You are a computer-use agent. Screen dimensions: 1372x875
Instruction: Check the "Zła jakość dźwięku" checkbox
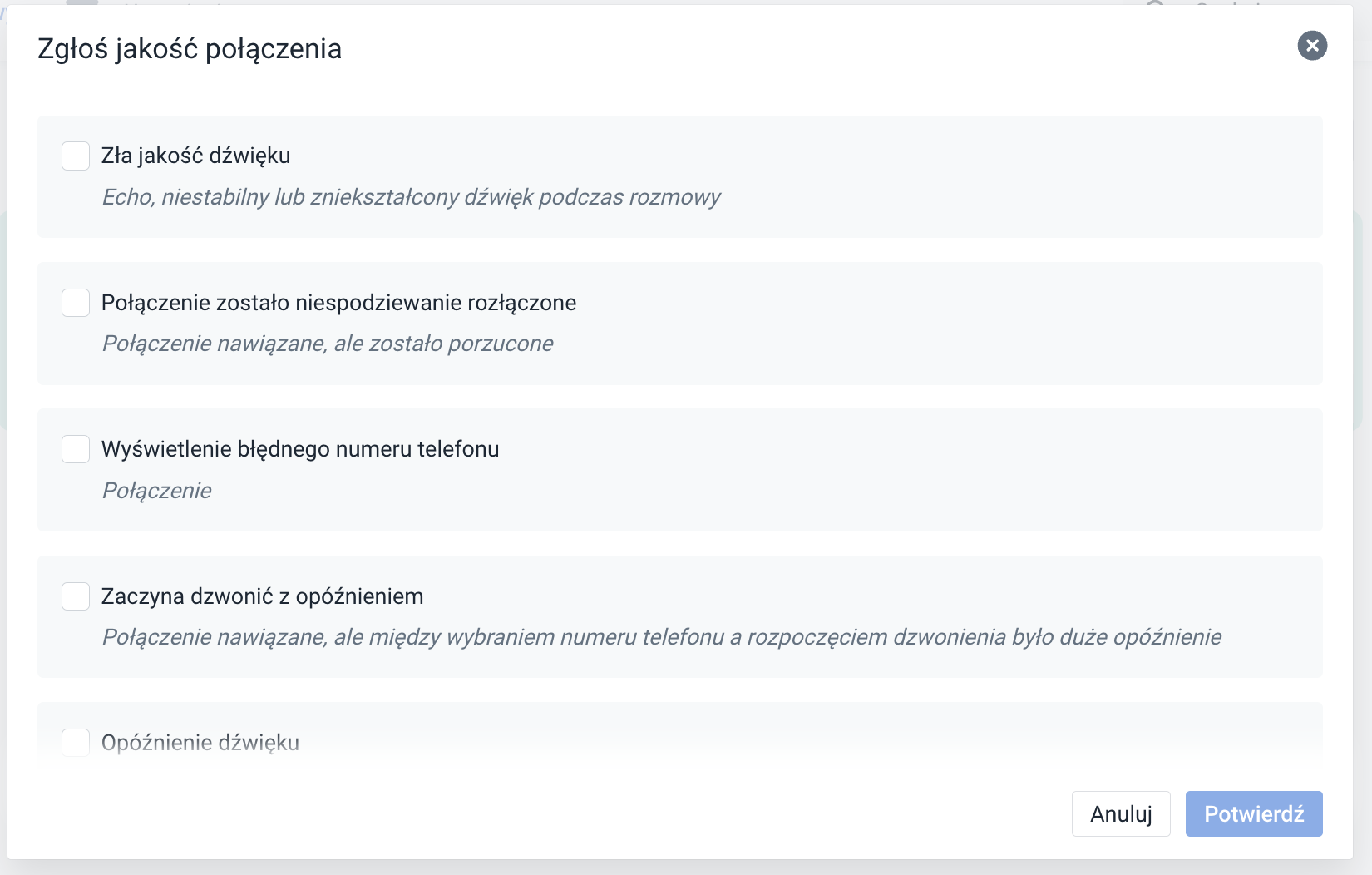pyautogui.click(x=75, y=155)
